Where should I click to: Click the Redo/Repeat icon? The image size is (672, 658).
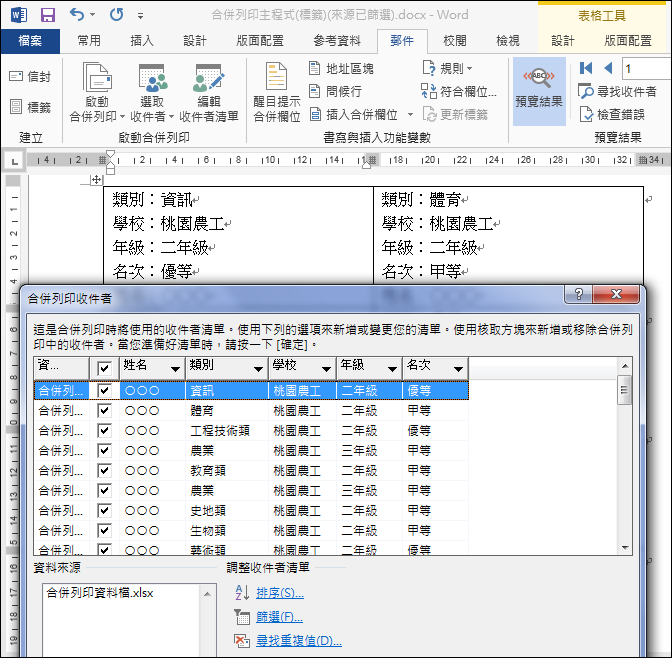(x=116, y=15)
